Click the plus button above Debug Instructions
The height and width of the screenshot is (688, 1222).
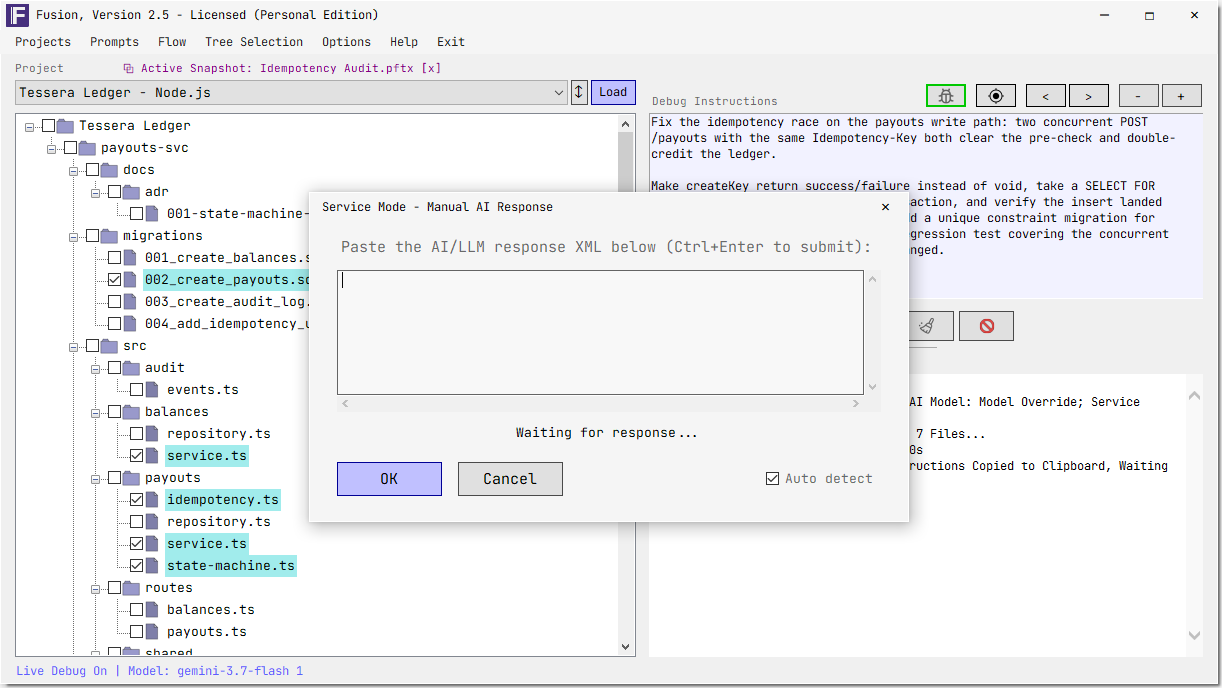(x=1181, y=96)
